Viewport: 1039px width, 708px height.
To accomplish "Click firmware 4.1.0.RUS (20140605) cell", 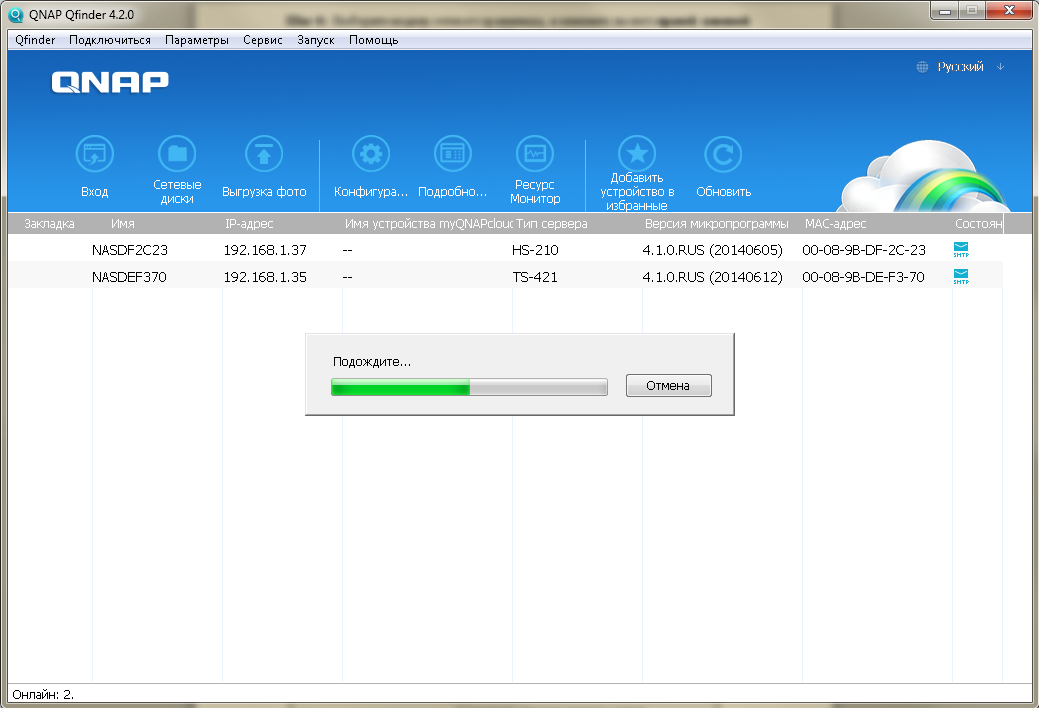I will point(712,250).
